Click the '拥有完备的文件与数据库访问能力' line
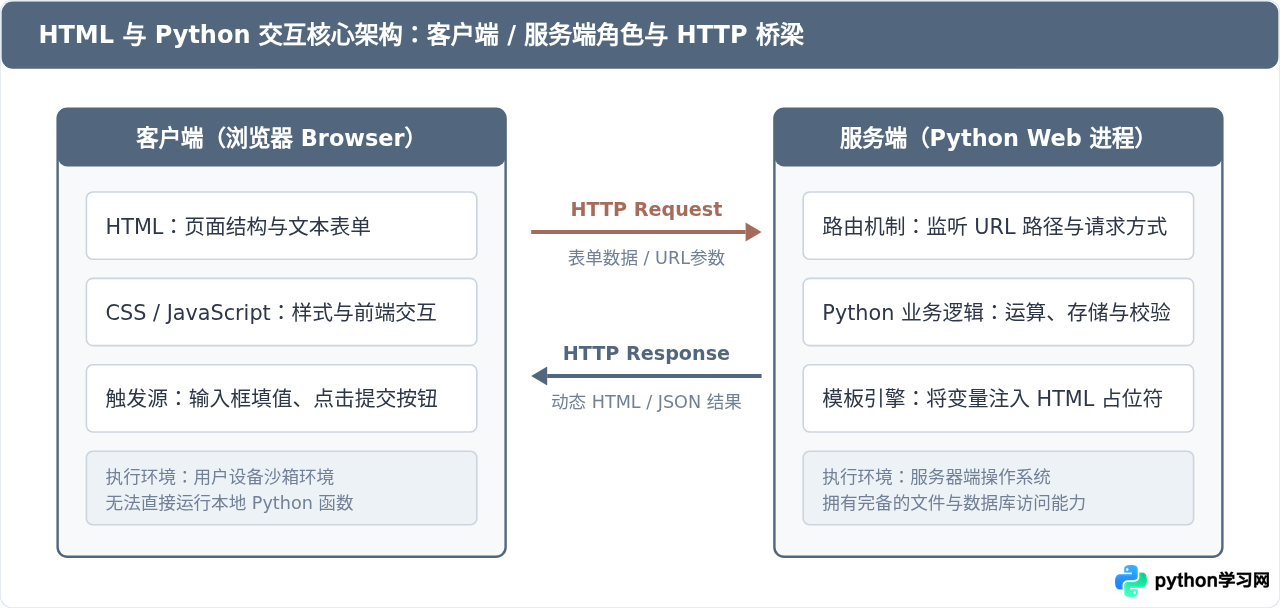Viewport: 1280px width, 608px height. pos(954,502)
